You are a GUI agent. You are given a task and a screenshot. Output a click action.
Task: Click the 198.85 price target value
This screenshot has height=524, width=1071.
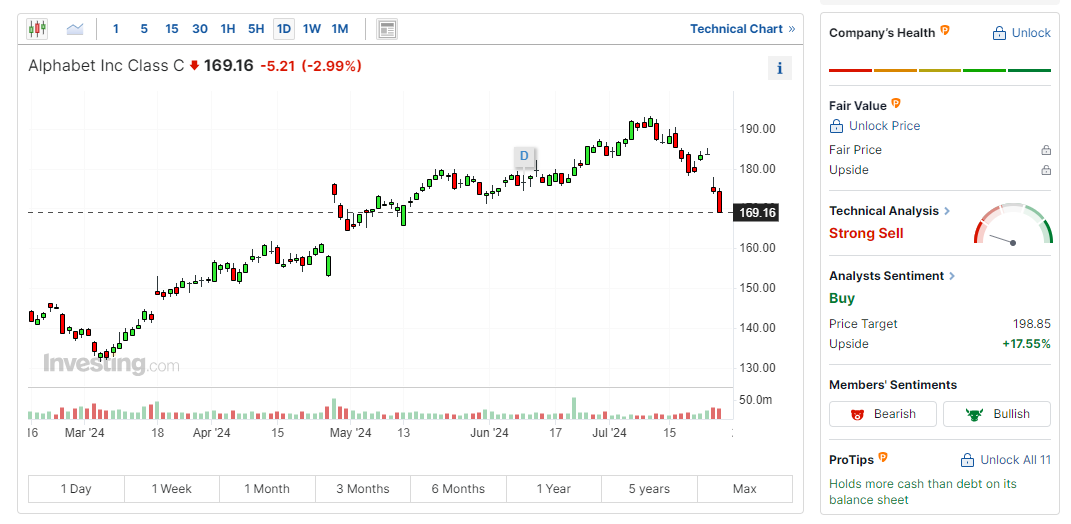[x=1031, y=324]
